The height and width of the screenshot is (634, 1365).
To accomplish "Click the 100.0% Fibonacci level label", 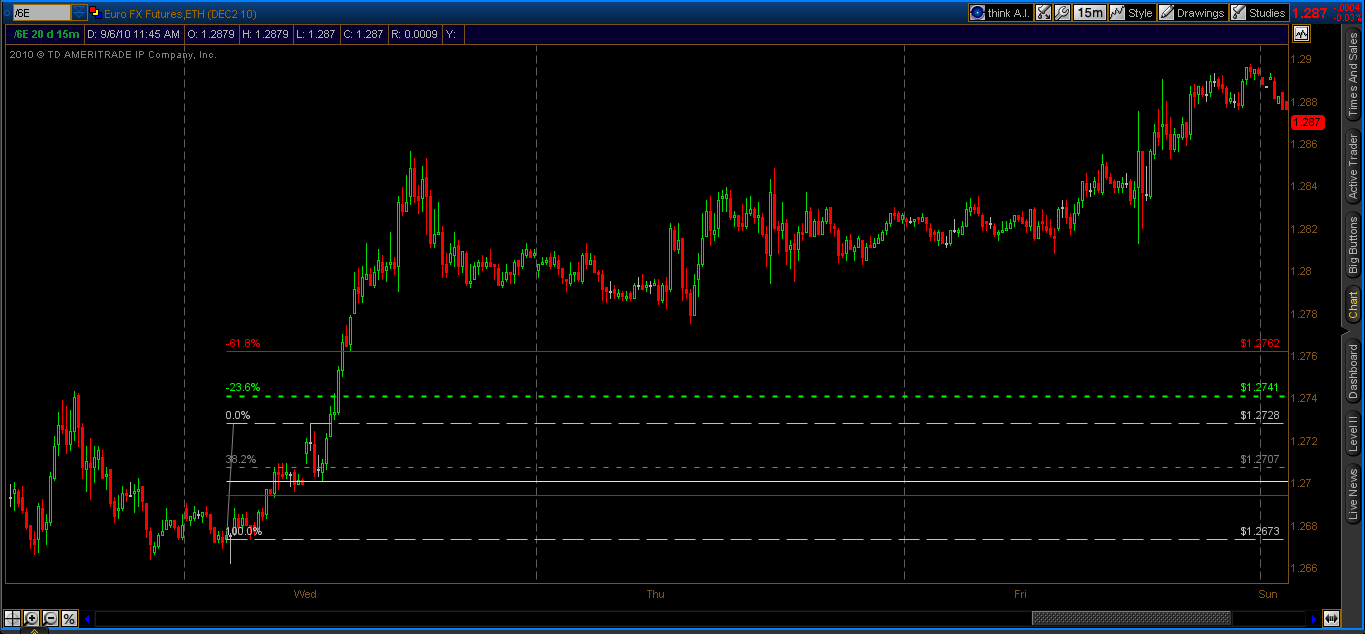I will 243,531.
